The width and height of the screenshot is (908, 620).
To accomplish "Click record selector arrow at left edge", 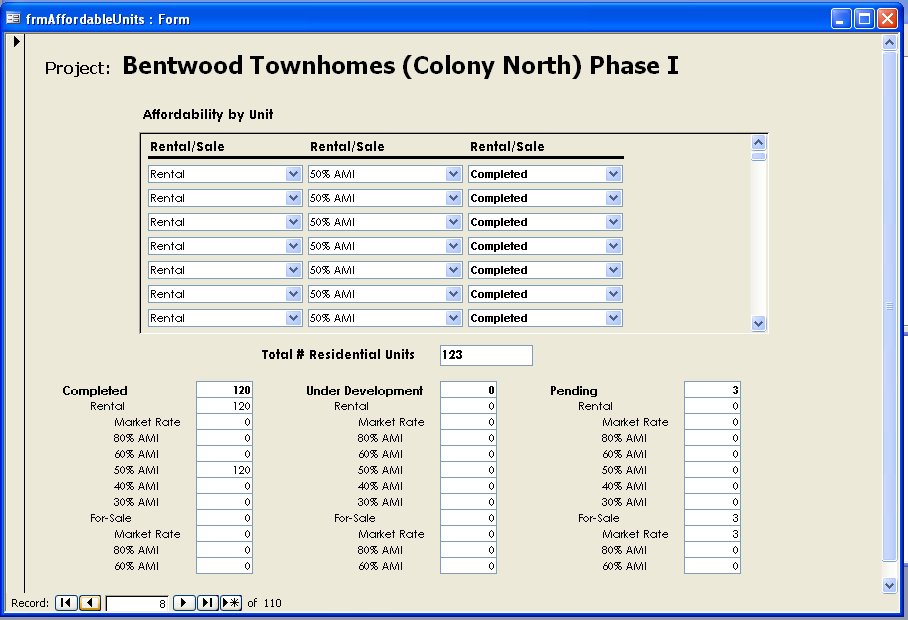I will point(16,41).
